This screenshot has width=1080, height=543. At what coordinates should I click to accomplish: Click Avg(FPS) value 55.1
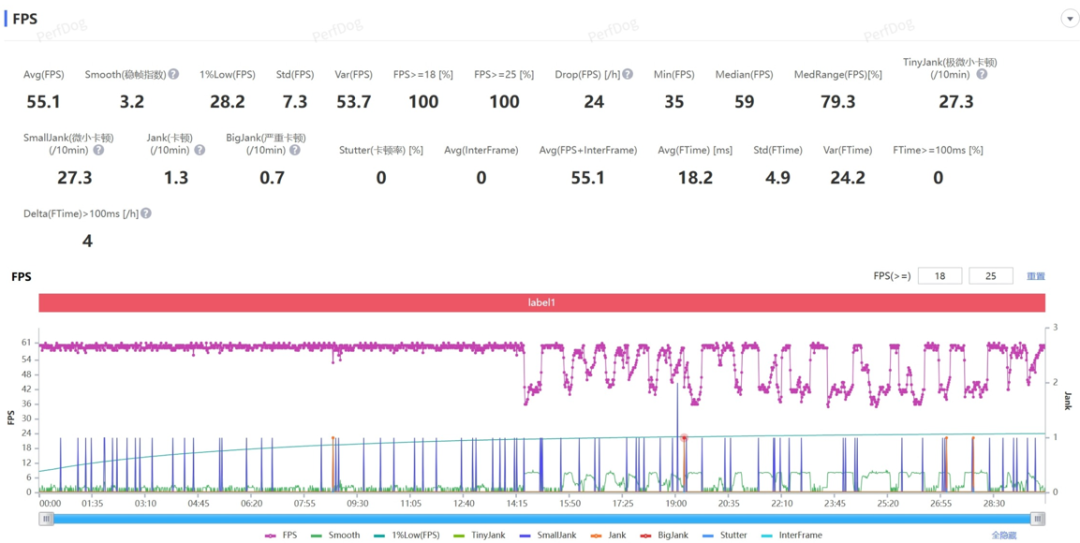click(x=43, y=102)
